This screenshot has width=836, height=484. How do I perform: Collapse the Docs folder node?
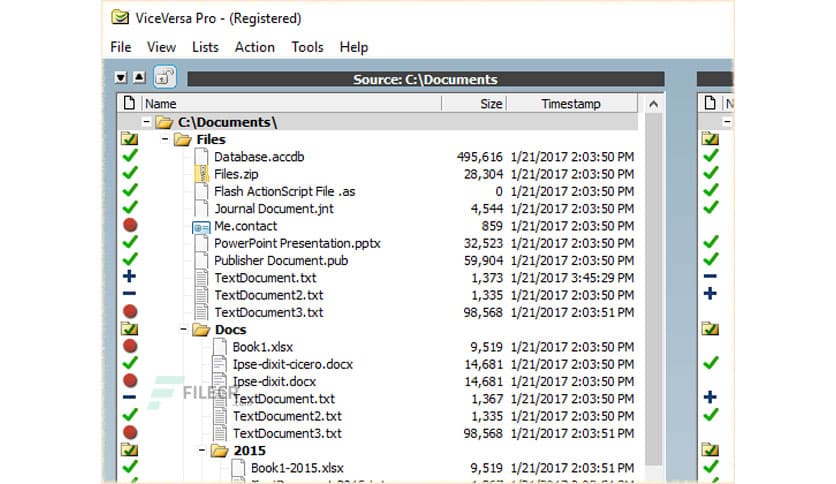click(183, 329)
